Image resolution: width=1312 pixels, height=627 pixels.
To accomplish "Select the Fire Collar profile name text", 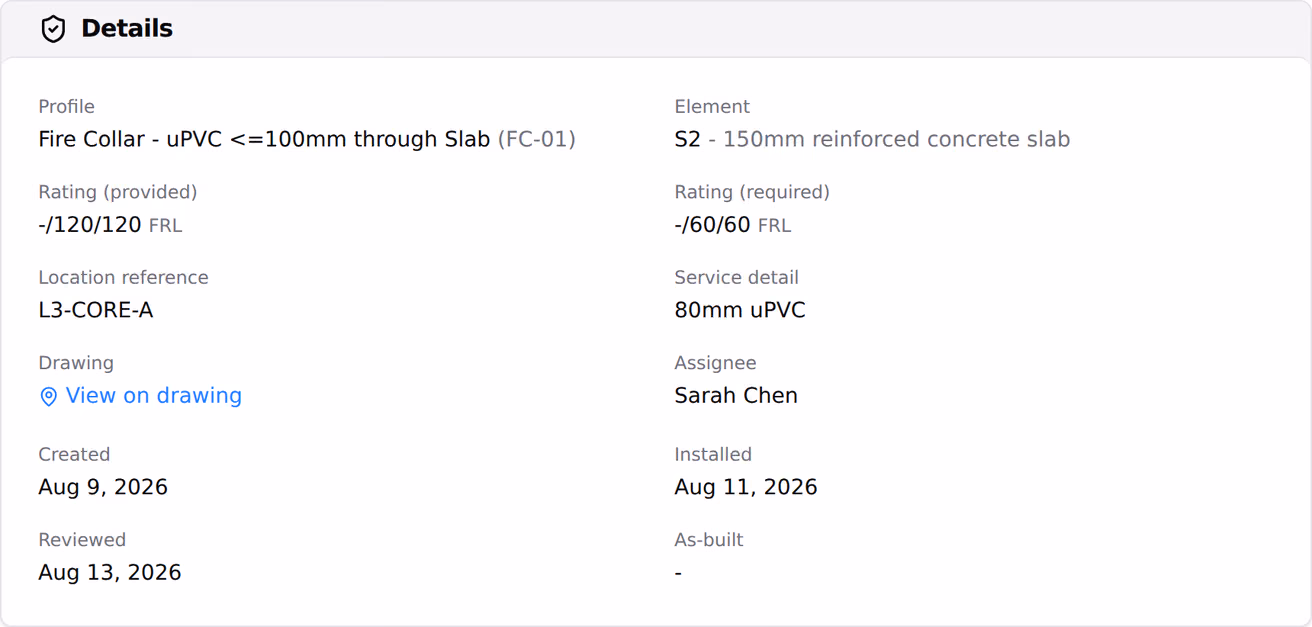I will (x=264, y=139).
